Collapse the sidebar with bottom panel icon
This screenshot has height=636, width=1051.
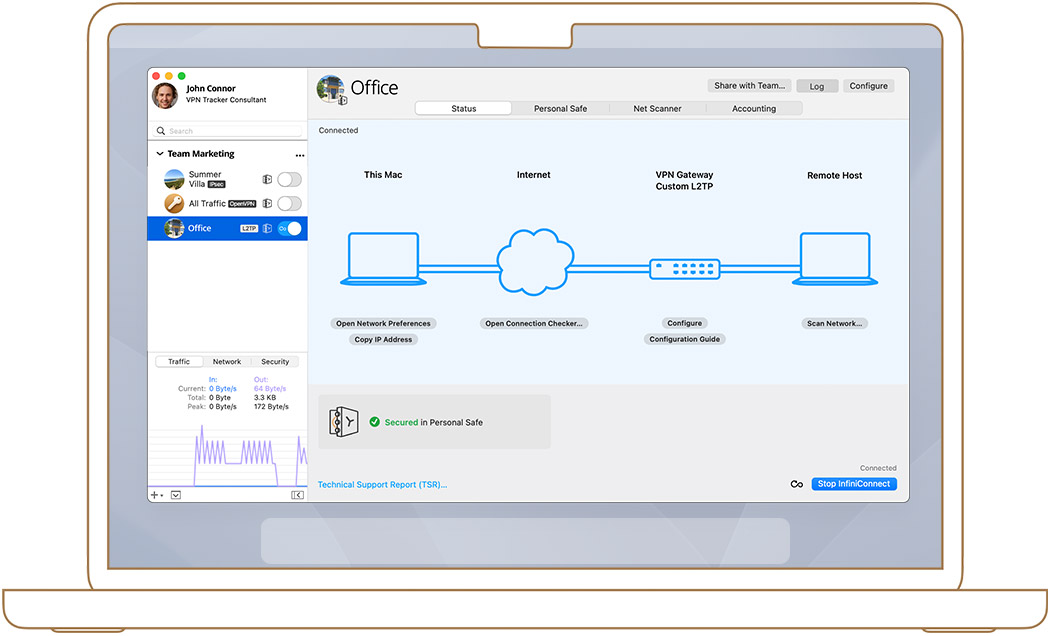click(297, 495)
